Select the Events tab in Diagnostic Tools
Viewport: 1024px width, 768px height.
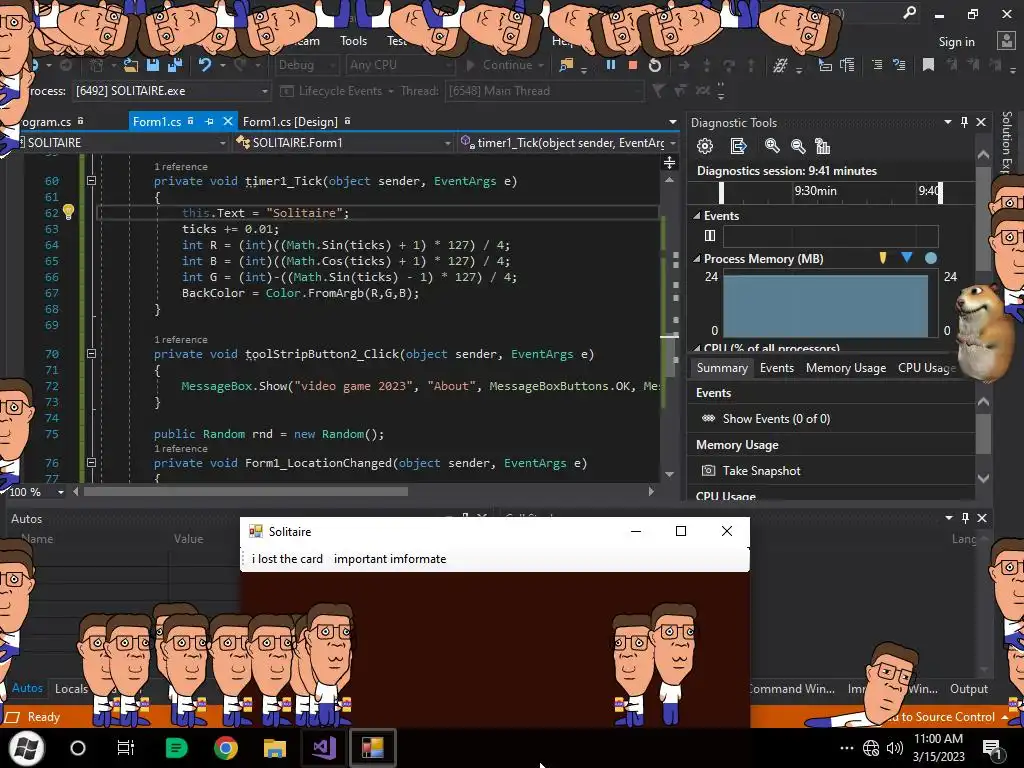[x=776, y=368]
